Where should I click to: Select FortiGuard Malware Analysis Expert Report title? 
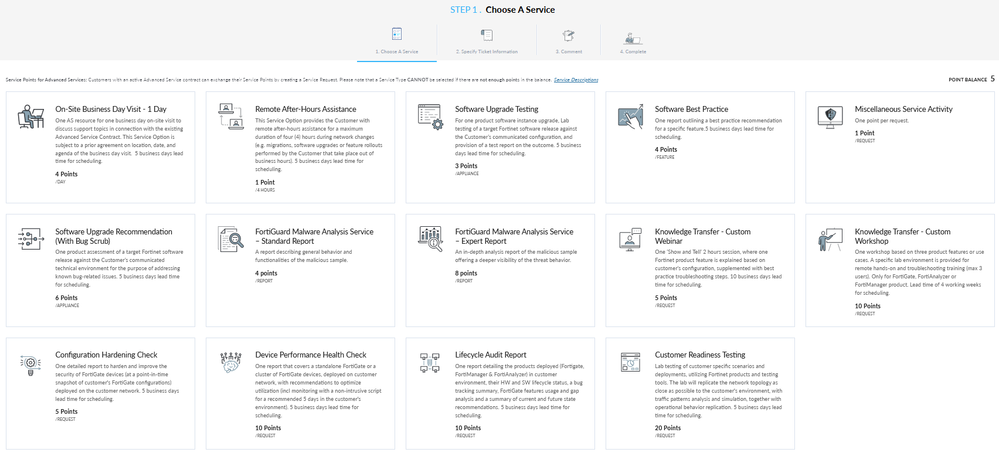(x=514, y=236)
